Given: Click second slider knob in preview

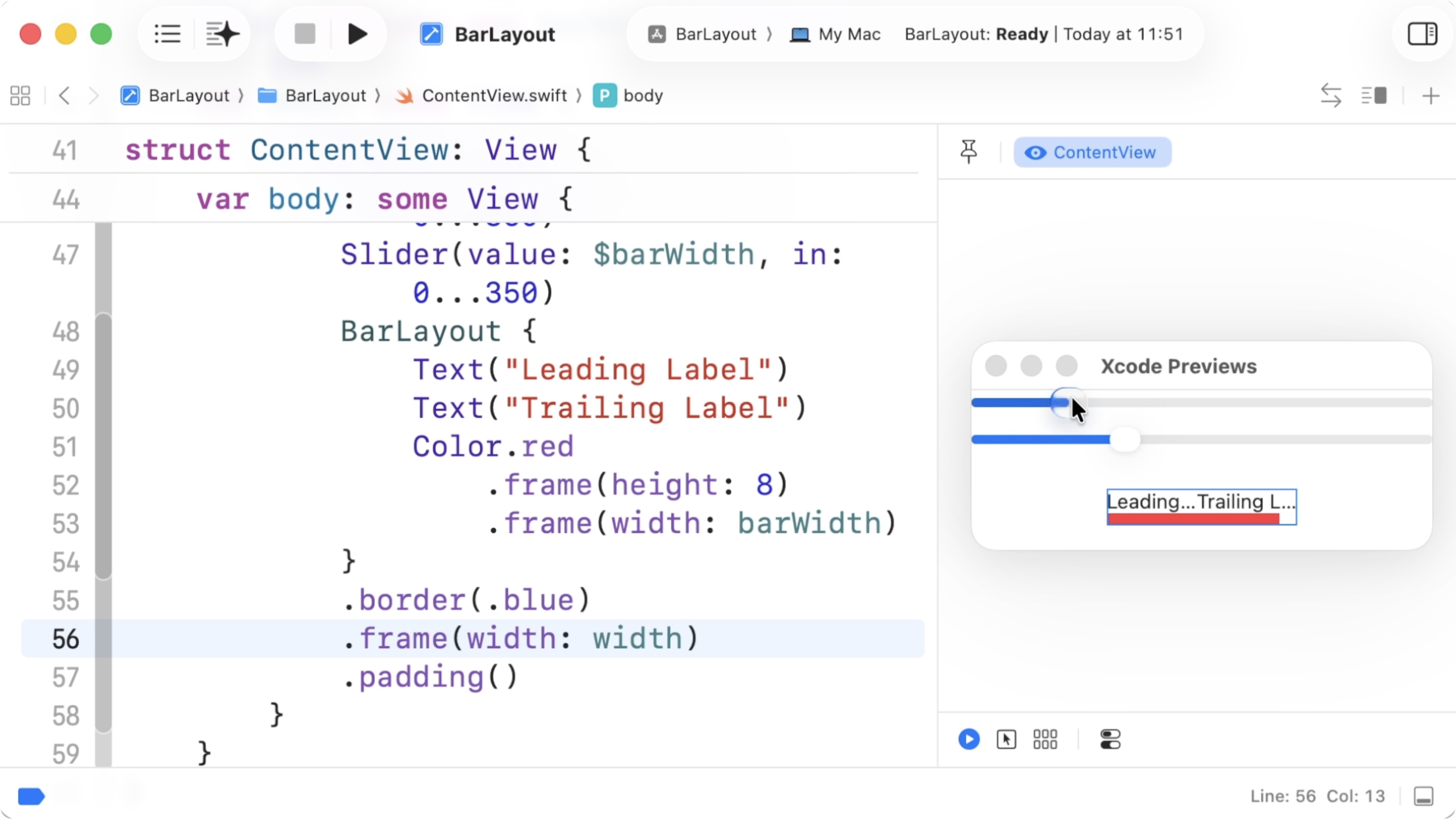Looking at the screenshot, I should pyautogui.click(x=1125, y=440).
